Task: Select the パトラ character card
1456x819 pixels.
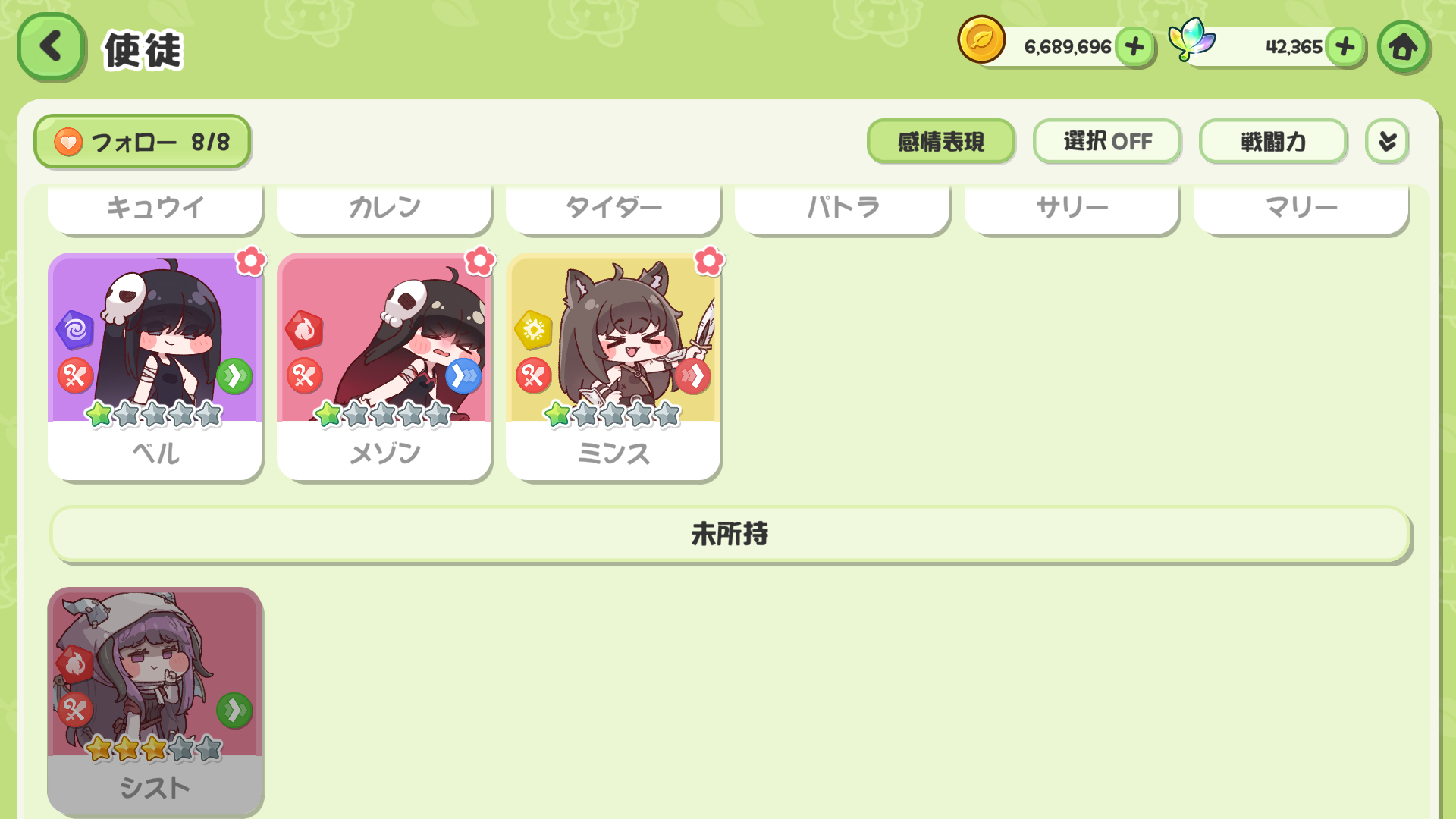Action: tap(843, 208)
